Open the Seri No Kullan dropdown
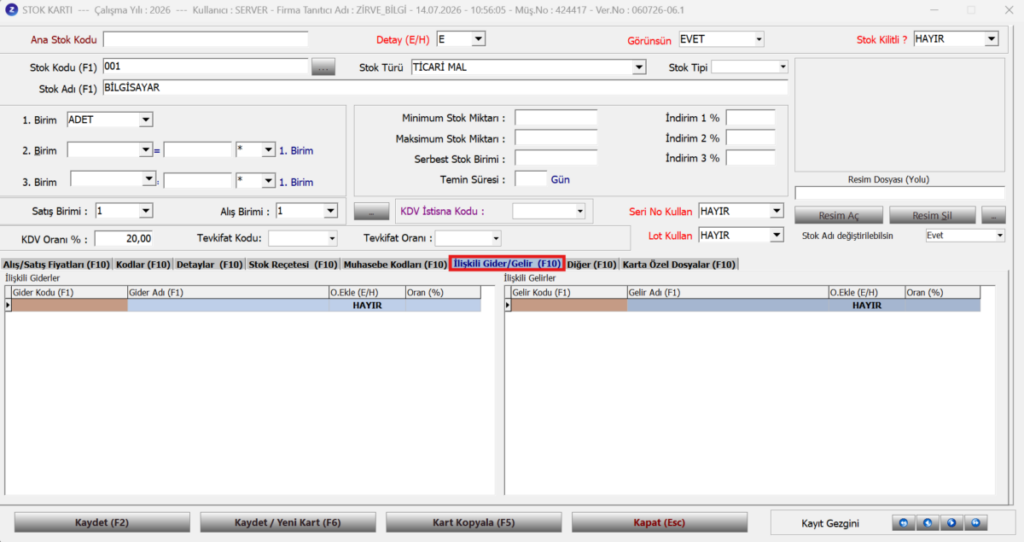 pos(776,211)
